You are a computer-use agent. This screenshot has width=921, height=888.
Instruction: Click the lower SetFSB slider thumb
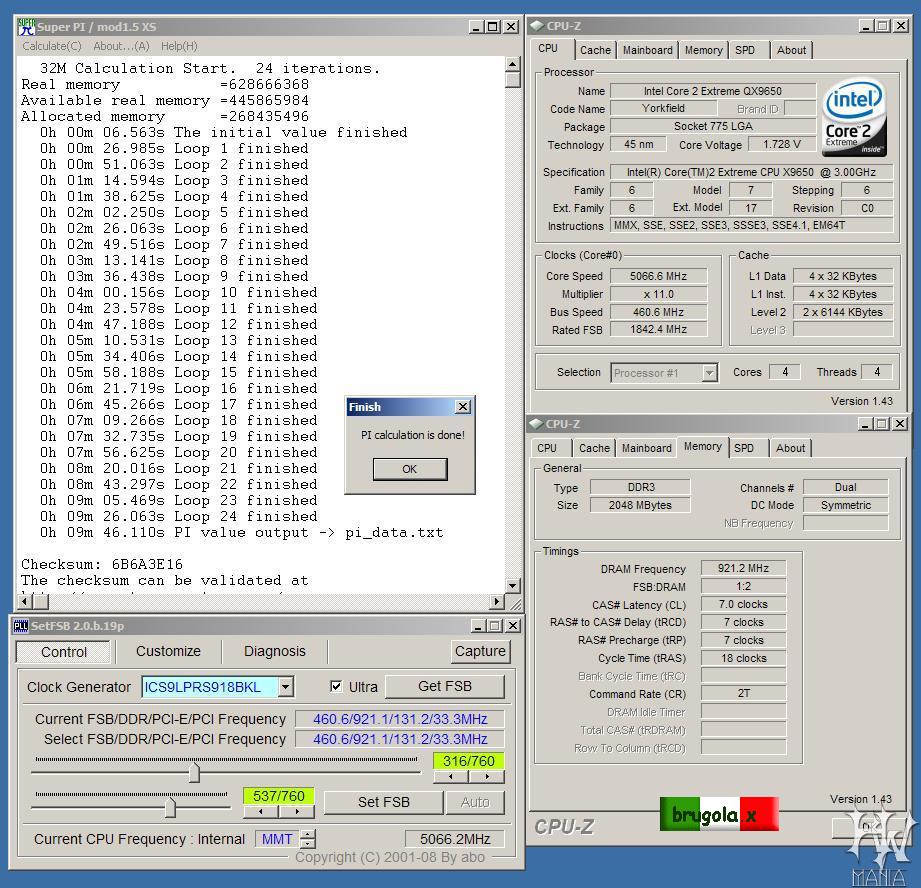pyautogui.click(x=170, y=806)
